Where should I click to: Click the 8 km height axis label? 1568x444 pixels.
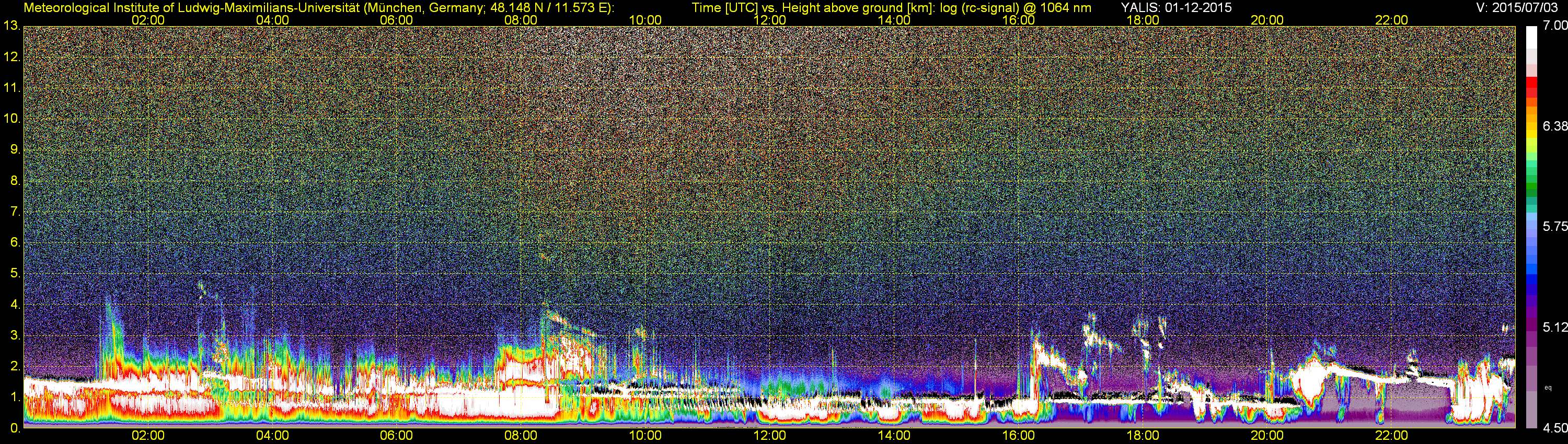[x=15, y=181]
